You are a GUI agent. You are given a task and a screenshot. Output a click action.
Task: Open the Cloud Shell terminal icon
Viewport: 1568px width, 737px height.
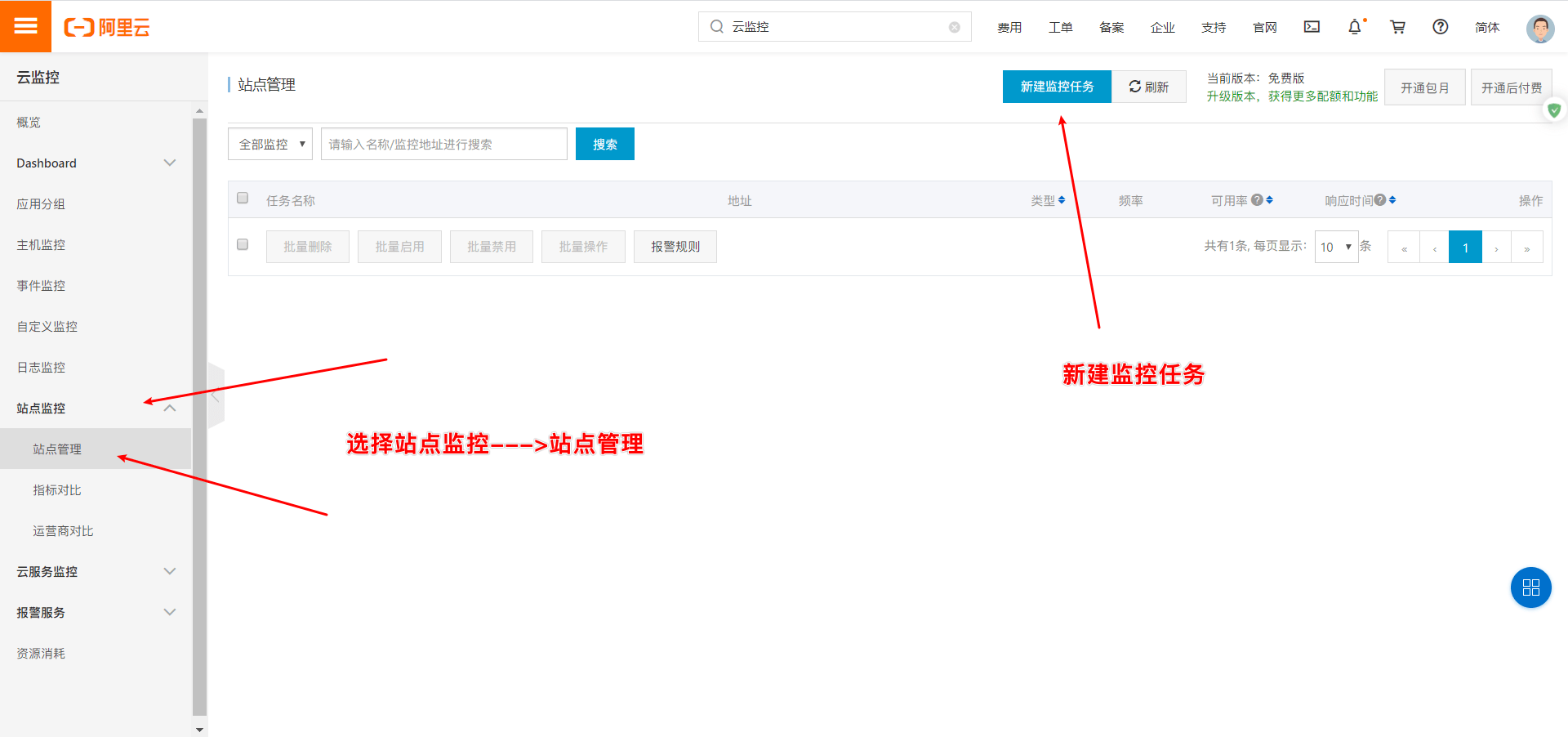tap(1312, 27)
